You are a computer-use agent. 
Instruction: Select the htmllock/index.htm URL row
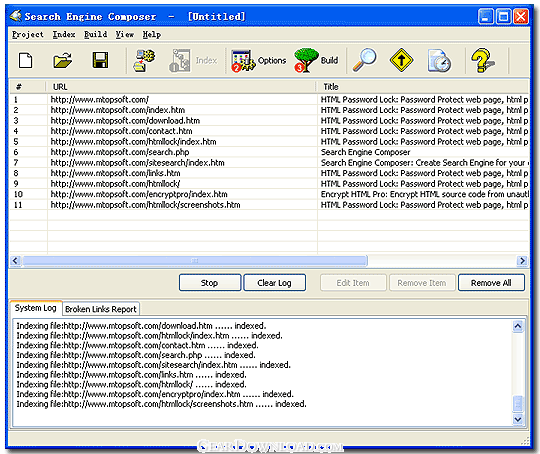pos(269,142)
